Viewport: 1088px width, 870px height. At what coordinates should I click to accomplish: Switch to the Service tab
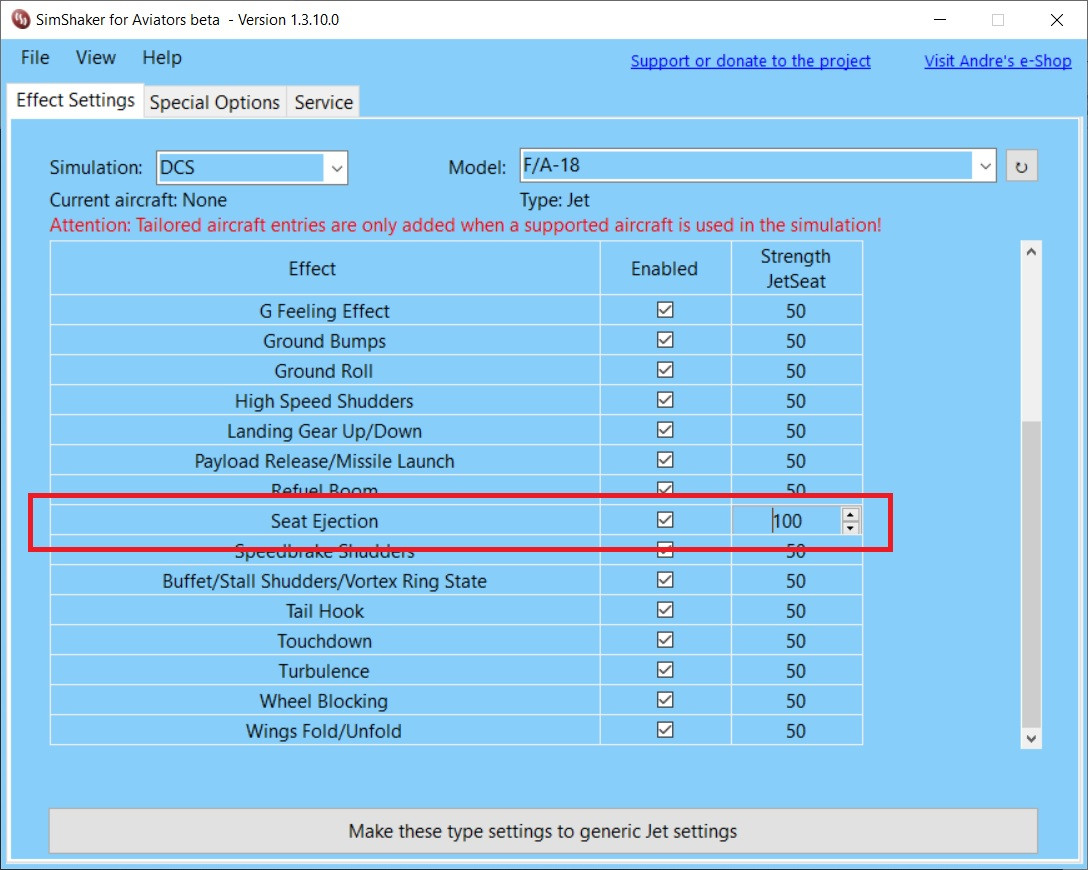pos(323,102)
